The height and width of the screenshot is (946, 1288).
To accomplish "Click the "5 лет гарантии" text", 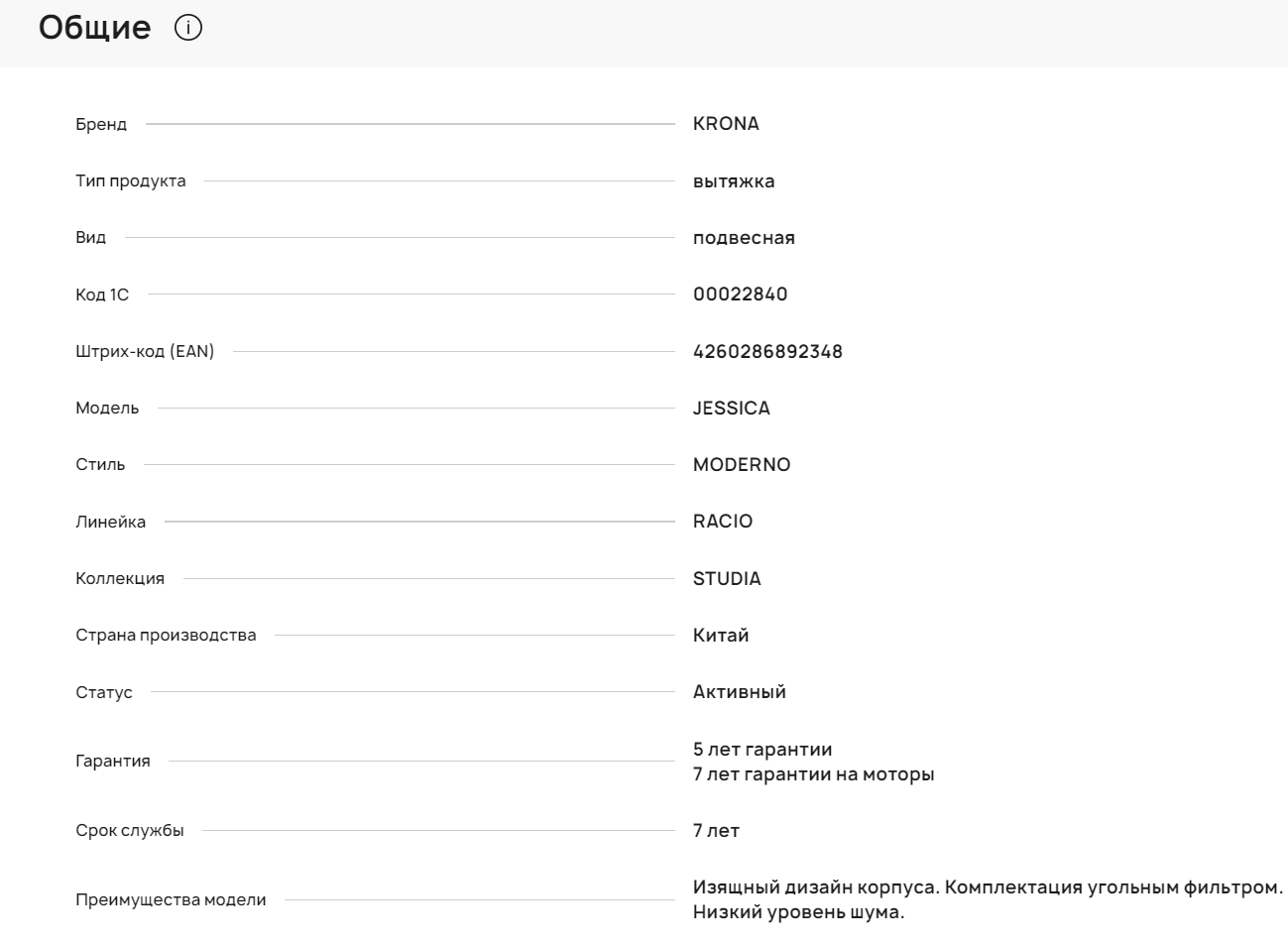I will 762,750.
